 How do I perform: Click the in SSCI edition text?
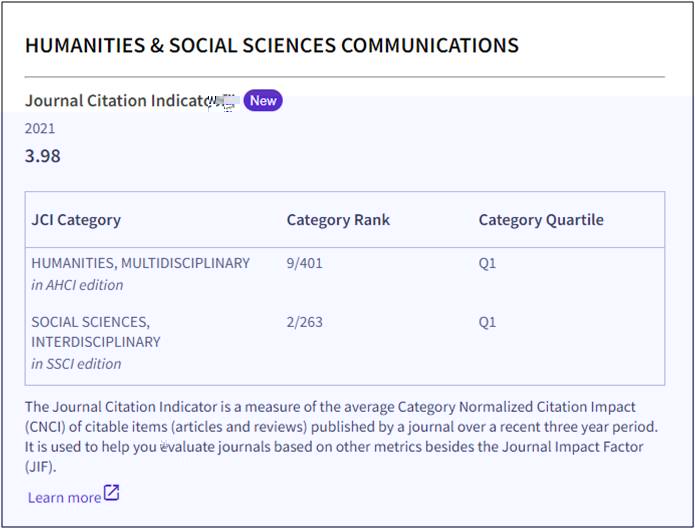(x=76, y=364)
